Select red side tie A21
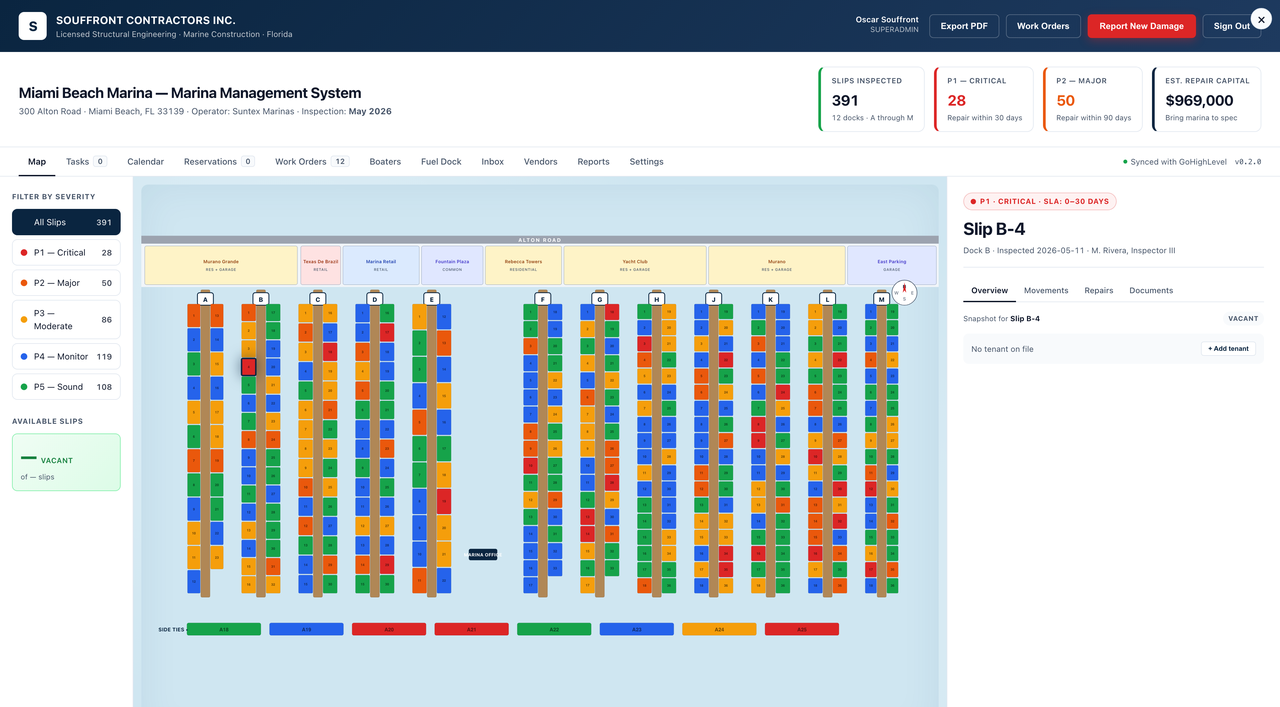Image resolution: width=1280 pixels, height=707 pixels. (x=471, y=629)
